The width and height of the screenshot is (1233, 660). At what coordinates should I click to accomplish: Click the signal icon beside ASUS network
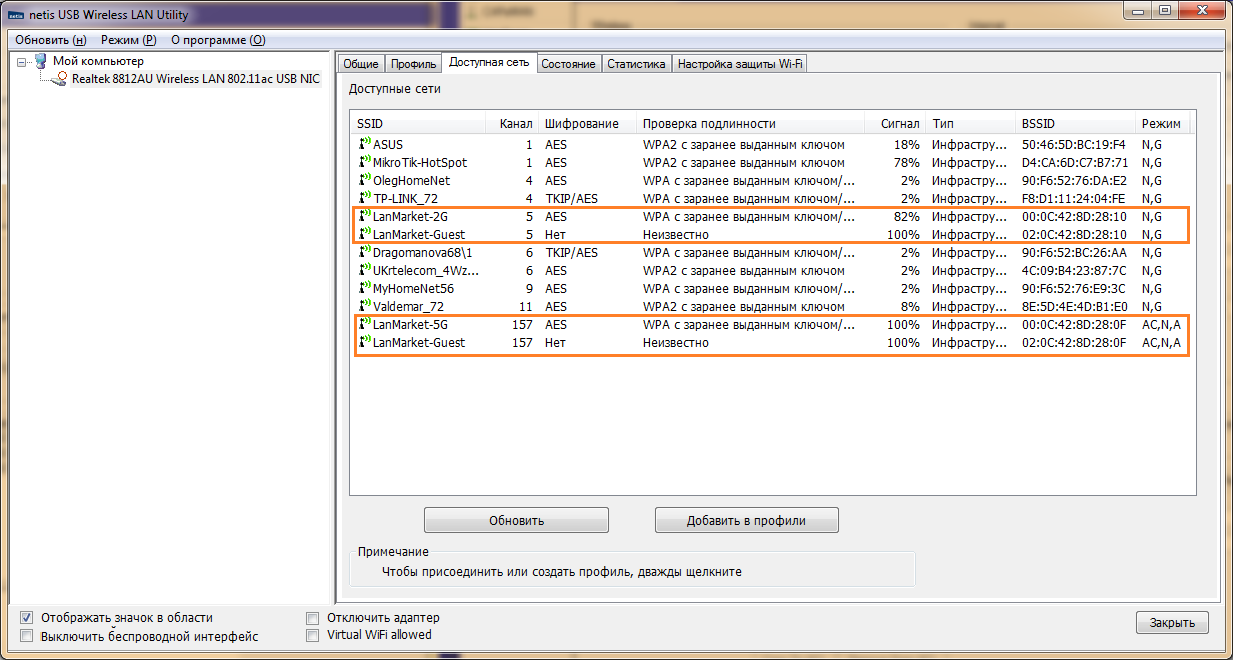tap(364, 144)
